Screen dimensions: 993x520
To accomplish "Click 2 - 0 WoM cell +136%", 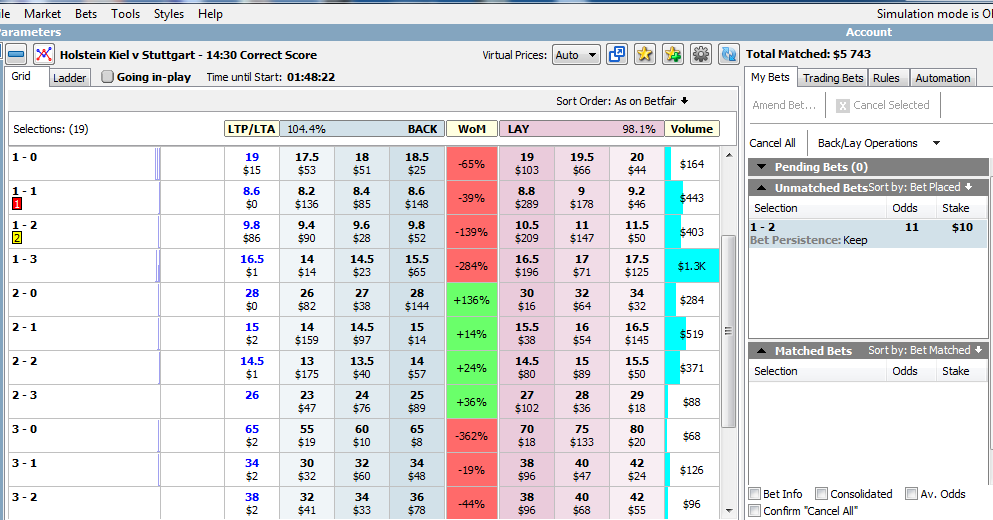I will 472,300.
